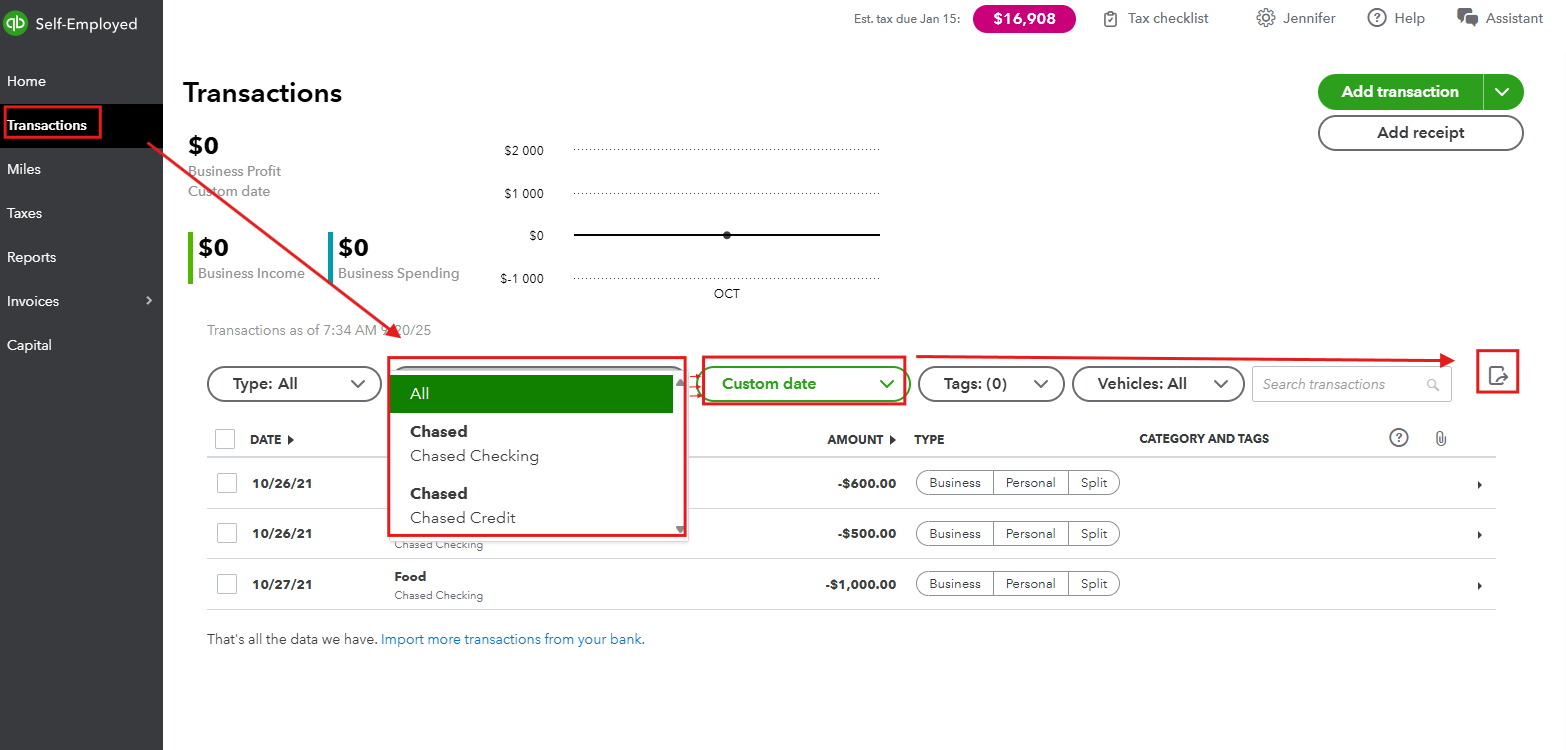This screenshot has height=750, width=1566.
Task: Select Chased Checking in the account list
Action: click(x=531, y=444)
